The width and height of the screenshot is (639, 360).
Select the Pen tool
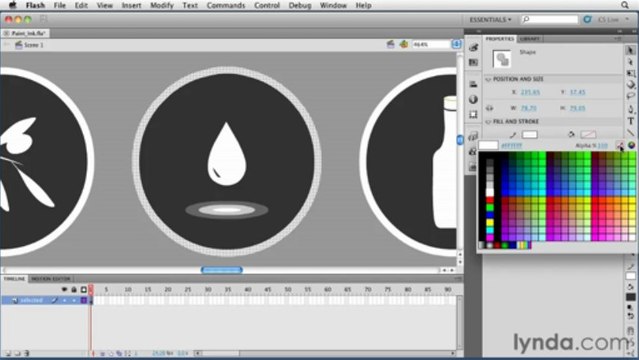pyautogui.click(x=630, y=109)
